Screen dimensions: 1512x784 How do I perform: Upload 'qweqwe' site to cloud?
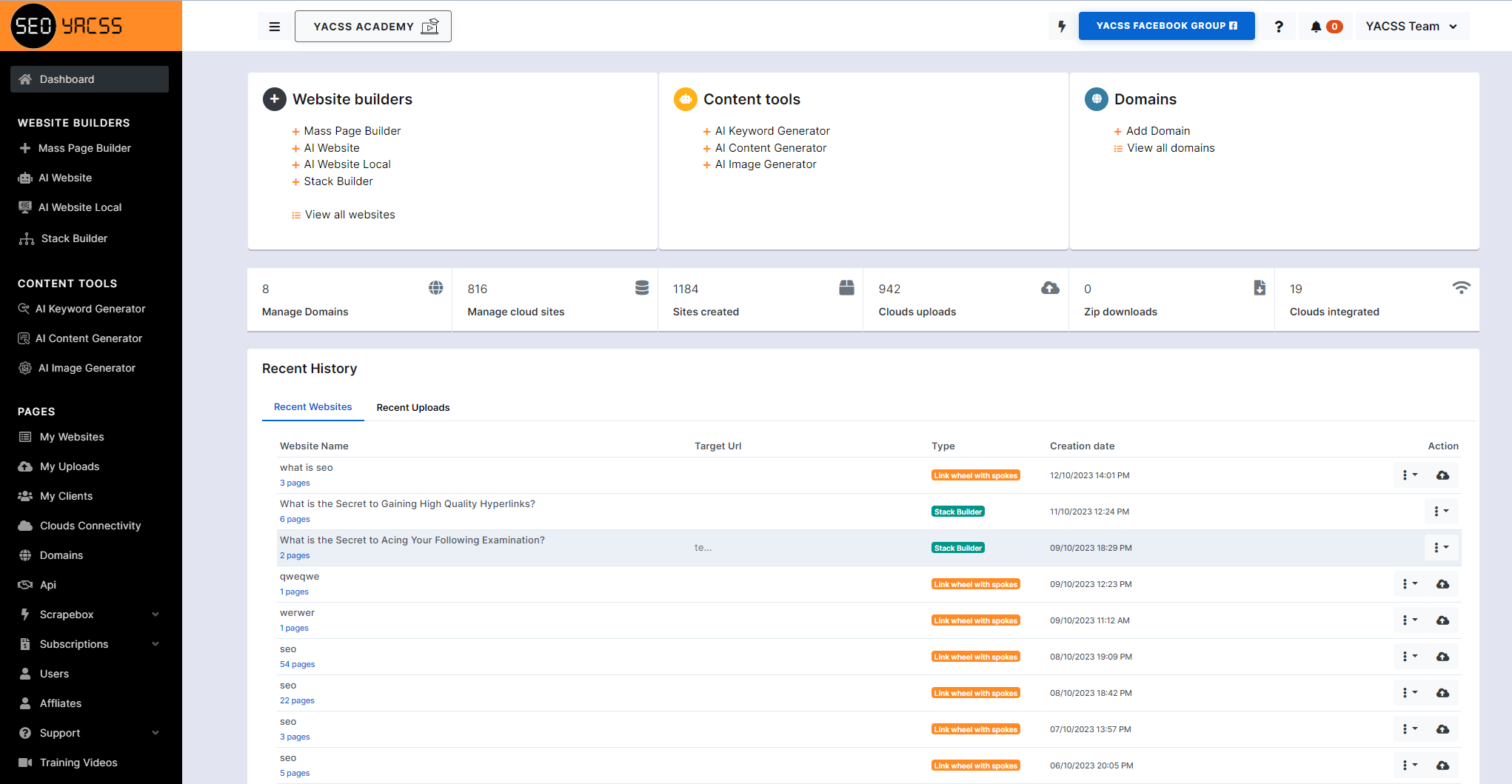[1443, 584]
